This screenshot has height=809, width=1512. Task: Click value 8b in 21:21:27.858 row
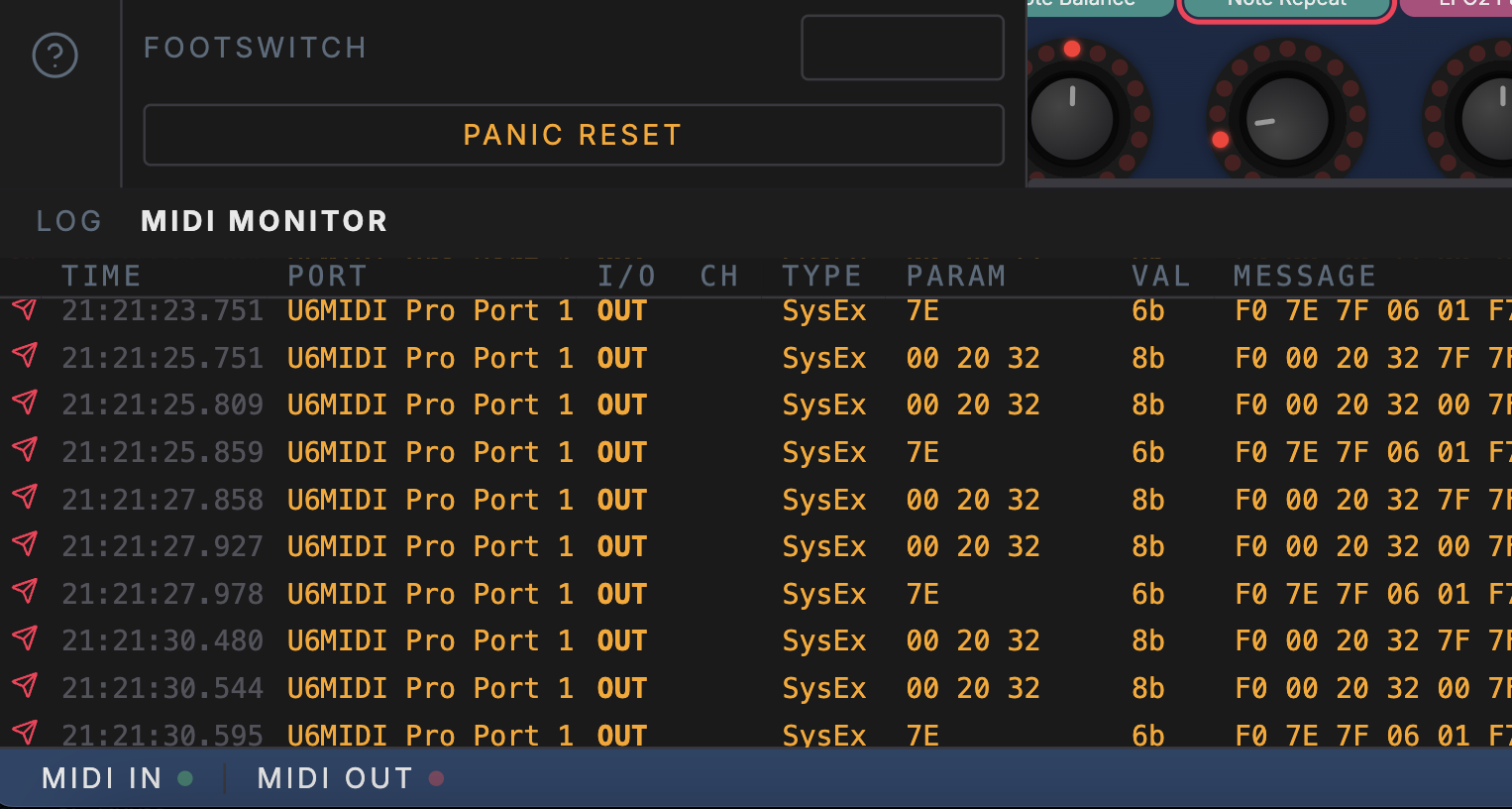(1148, 500)
